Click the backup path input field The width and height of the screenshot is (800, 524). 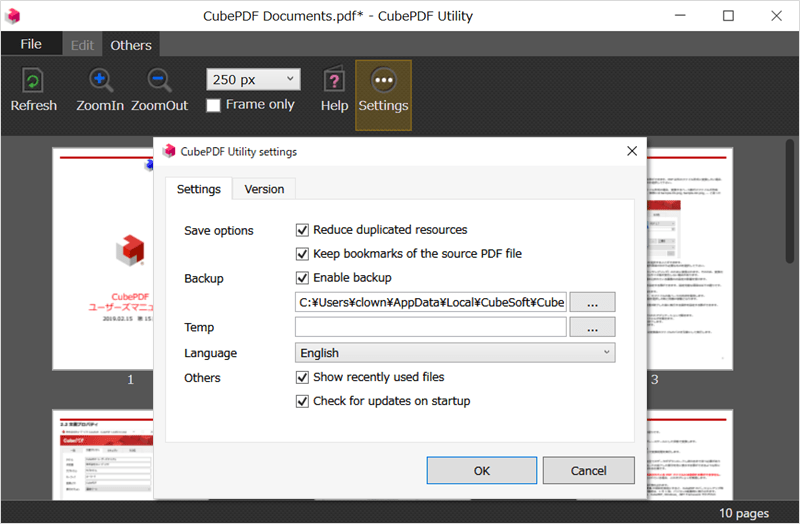431,303
